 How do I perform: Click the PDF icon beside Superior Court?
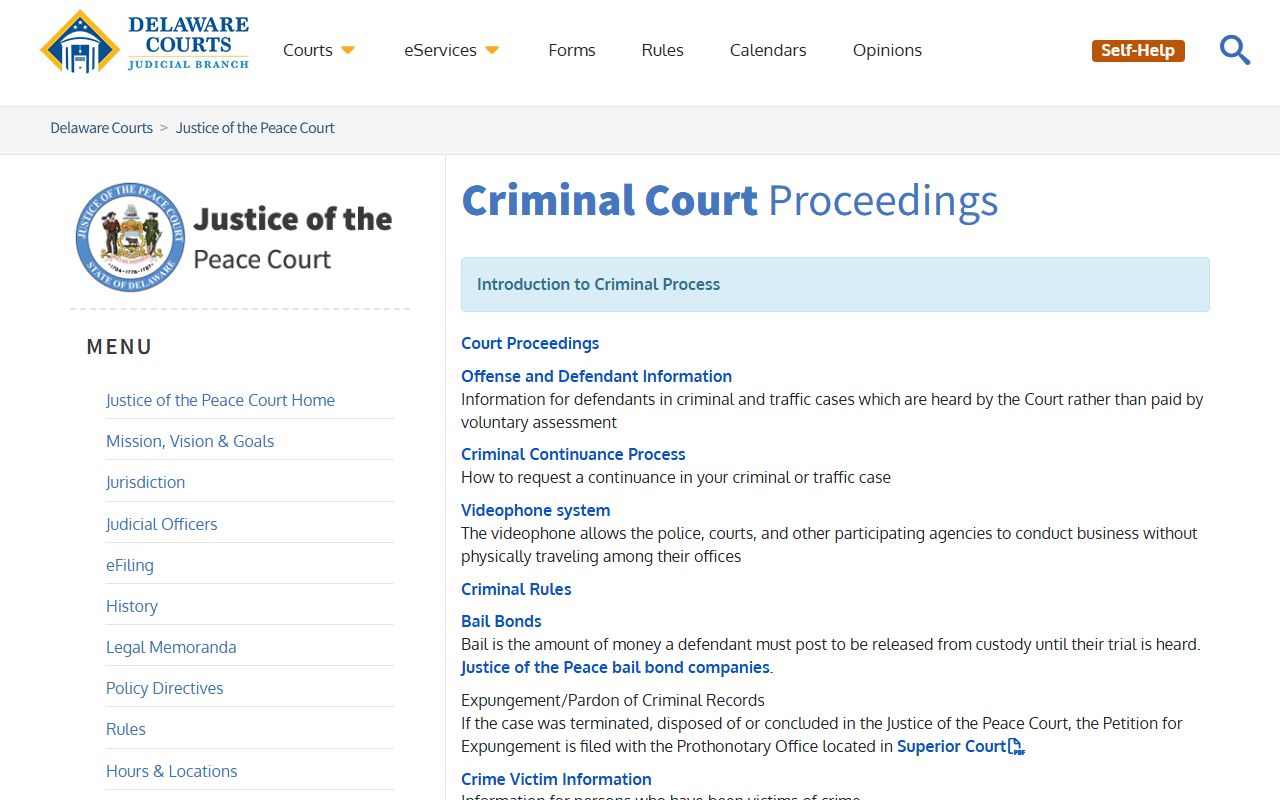coord(1017,747)
